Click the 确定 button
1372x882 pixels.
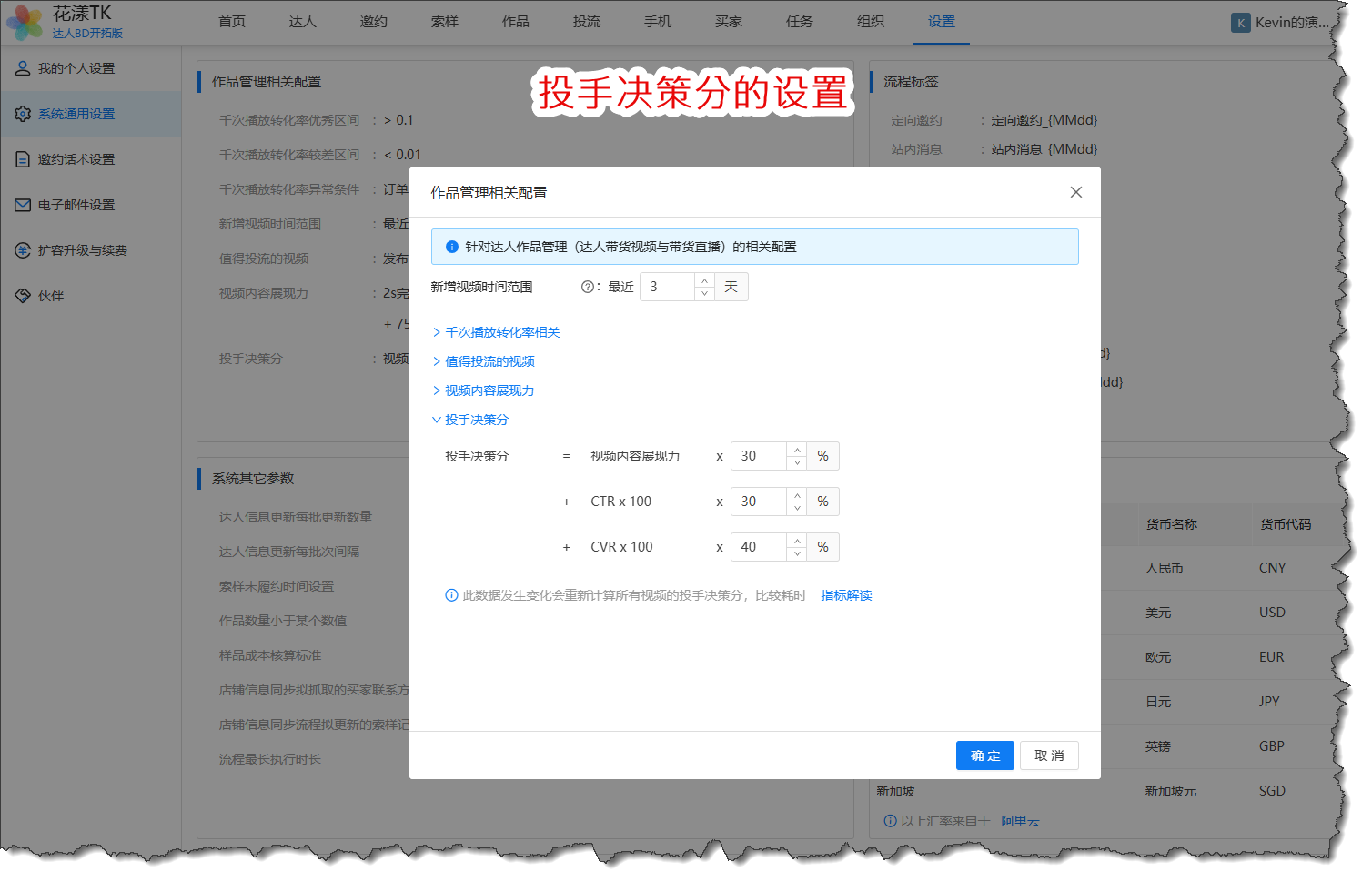click(x=984, y=755)
